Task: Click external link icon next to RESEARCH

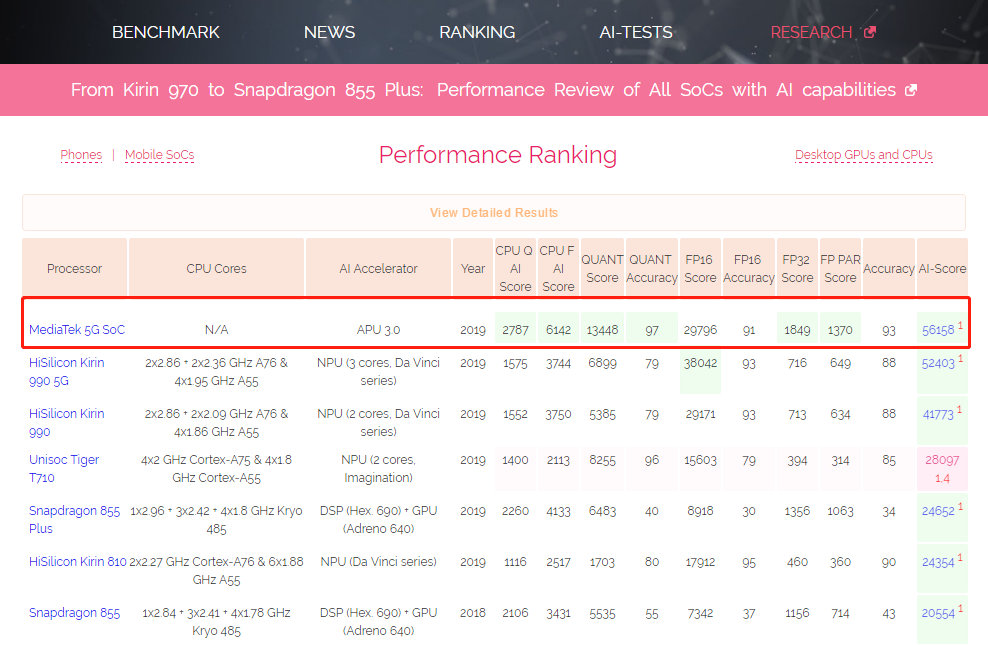Action: click(870, 31)
